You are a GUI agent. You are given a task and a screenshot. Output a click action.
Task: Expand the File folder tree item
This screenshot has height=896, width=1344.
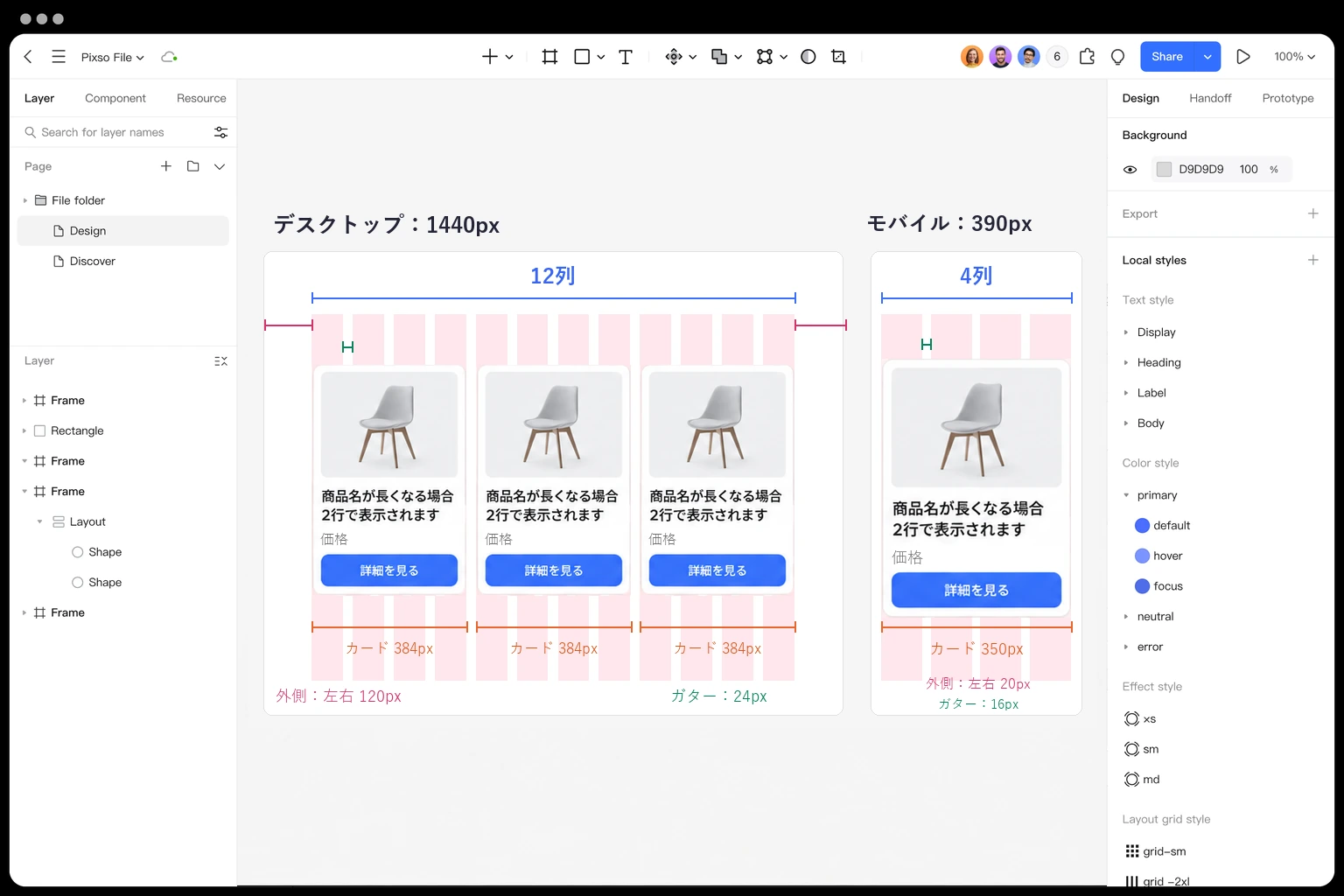click(24, 200)
